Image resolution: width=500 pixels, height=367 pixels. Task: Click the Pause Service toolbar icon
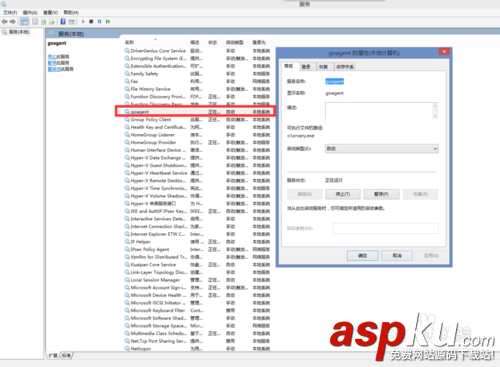[x=99, y=22]
